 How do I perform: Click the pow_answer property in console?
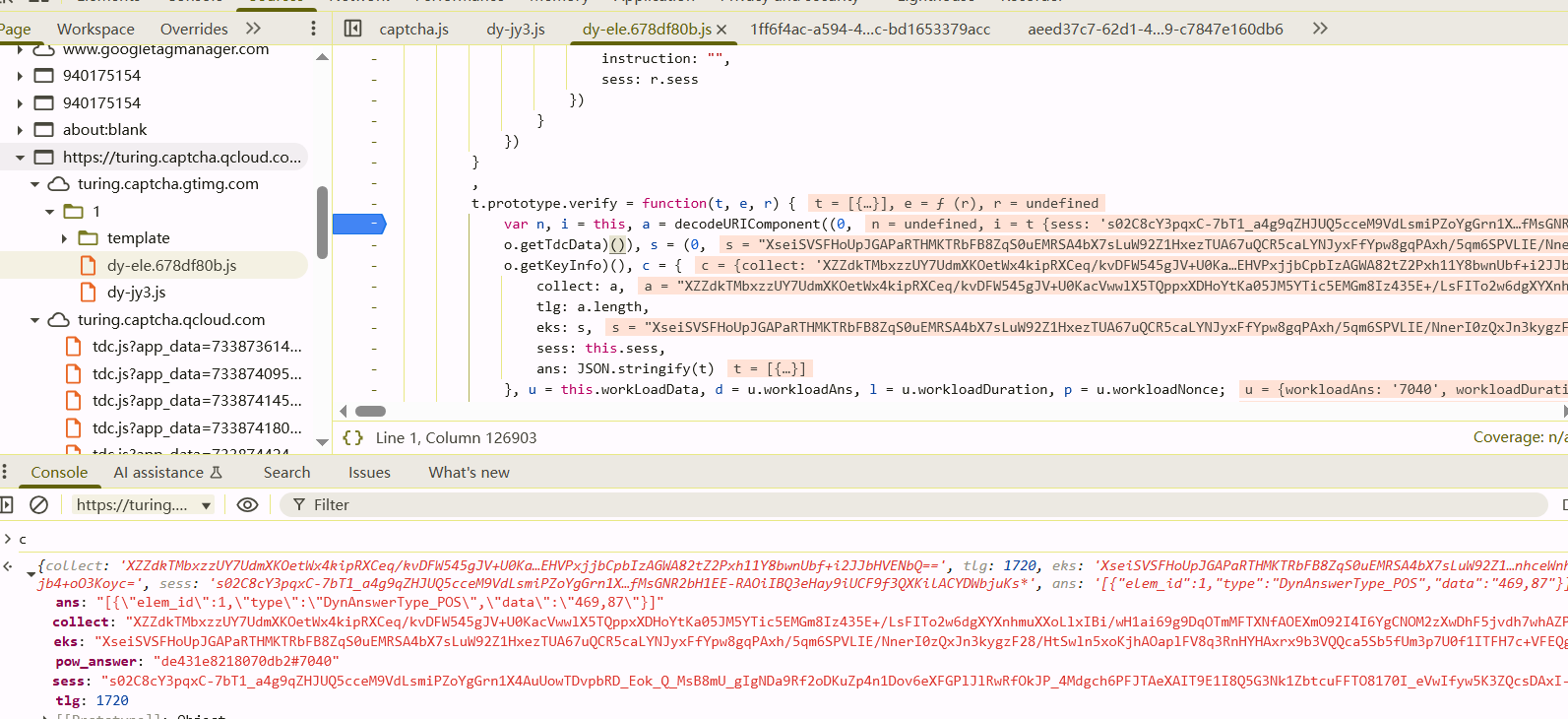pos(96,662)
